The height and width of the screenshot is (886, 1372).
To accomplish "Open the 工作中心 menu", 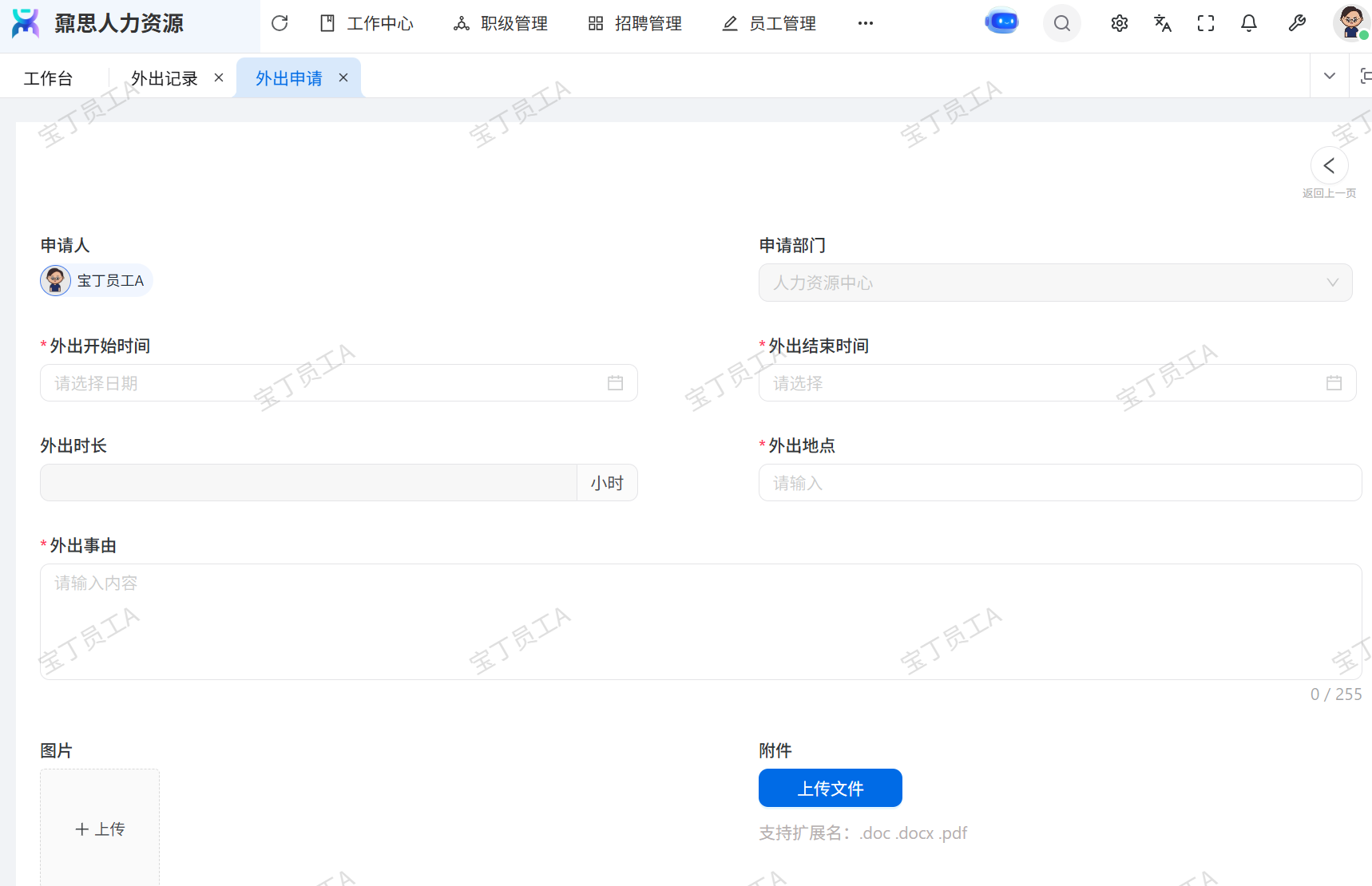I will point(367,24).
